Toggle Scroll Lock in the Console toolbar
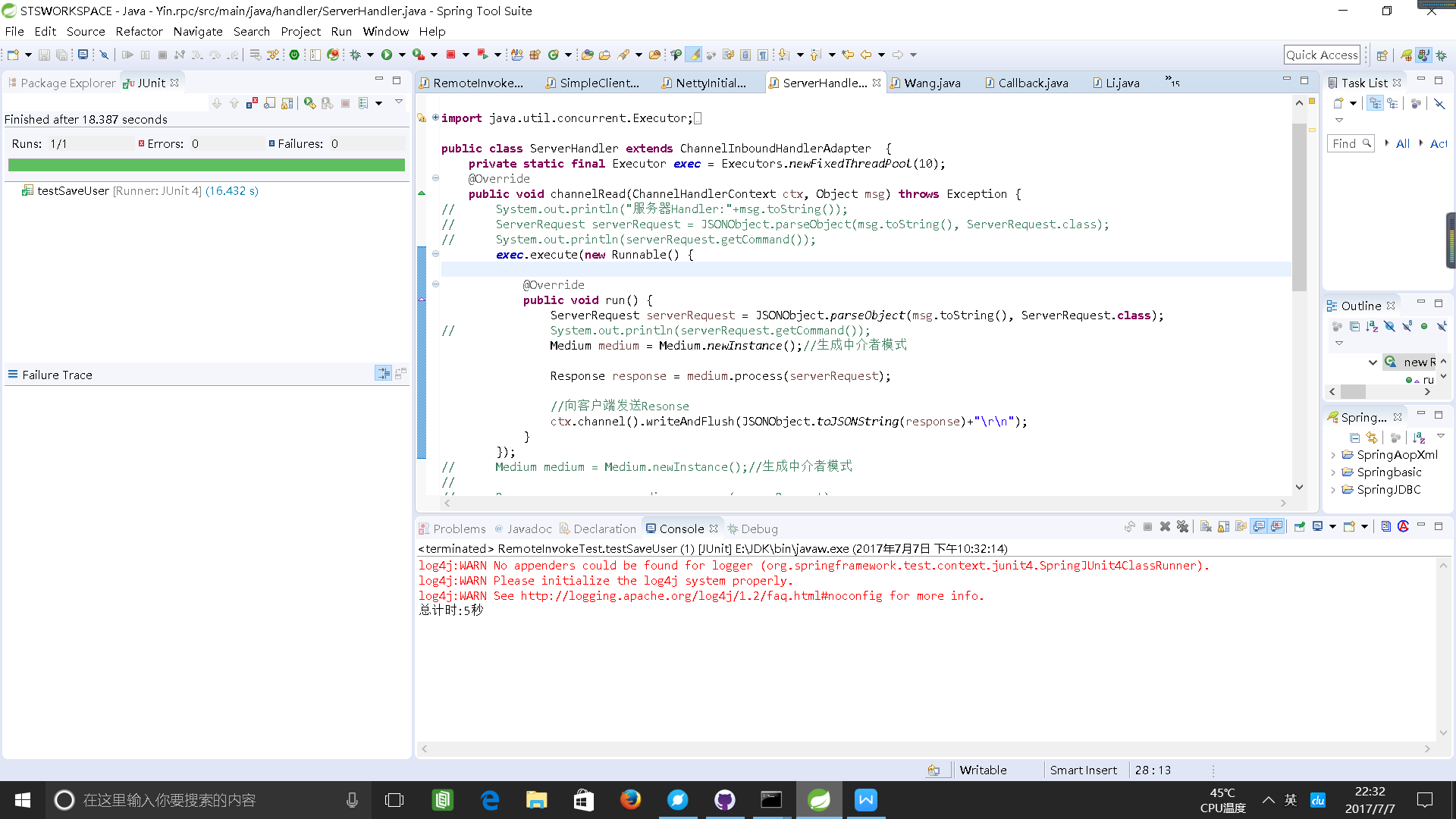Image resolution: width=1456 pixels, height=819 pixels. [1223, 527]
